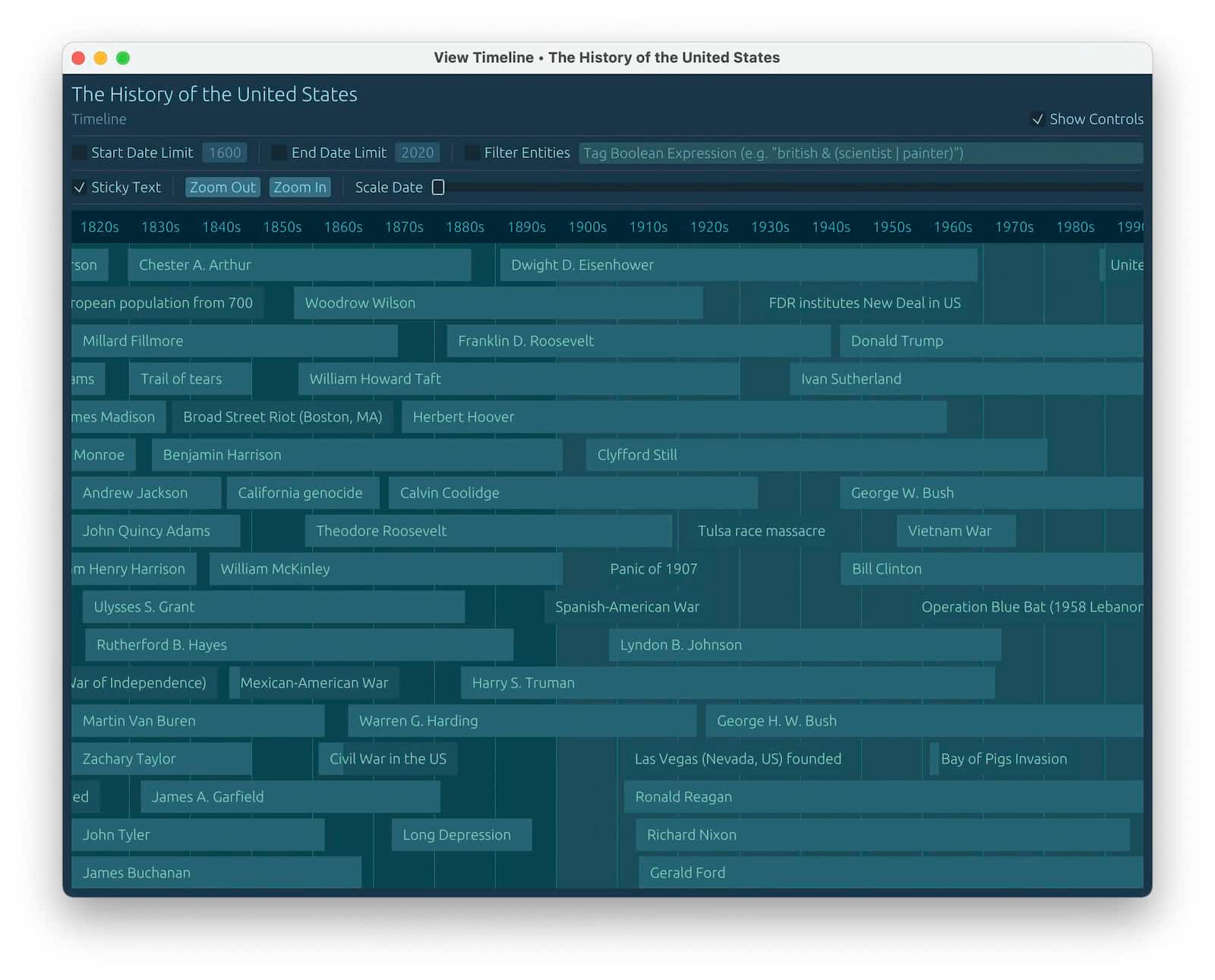Viewport: 1215px width, 980px height.
Task: Enable the Start Date Limit checkbox
Action: (x=79, y=153)
